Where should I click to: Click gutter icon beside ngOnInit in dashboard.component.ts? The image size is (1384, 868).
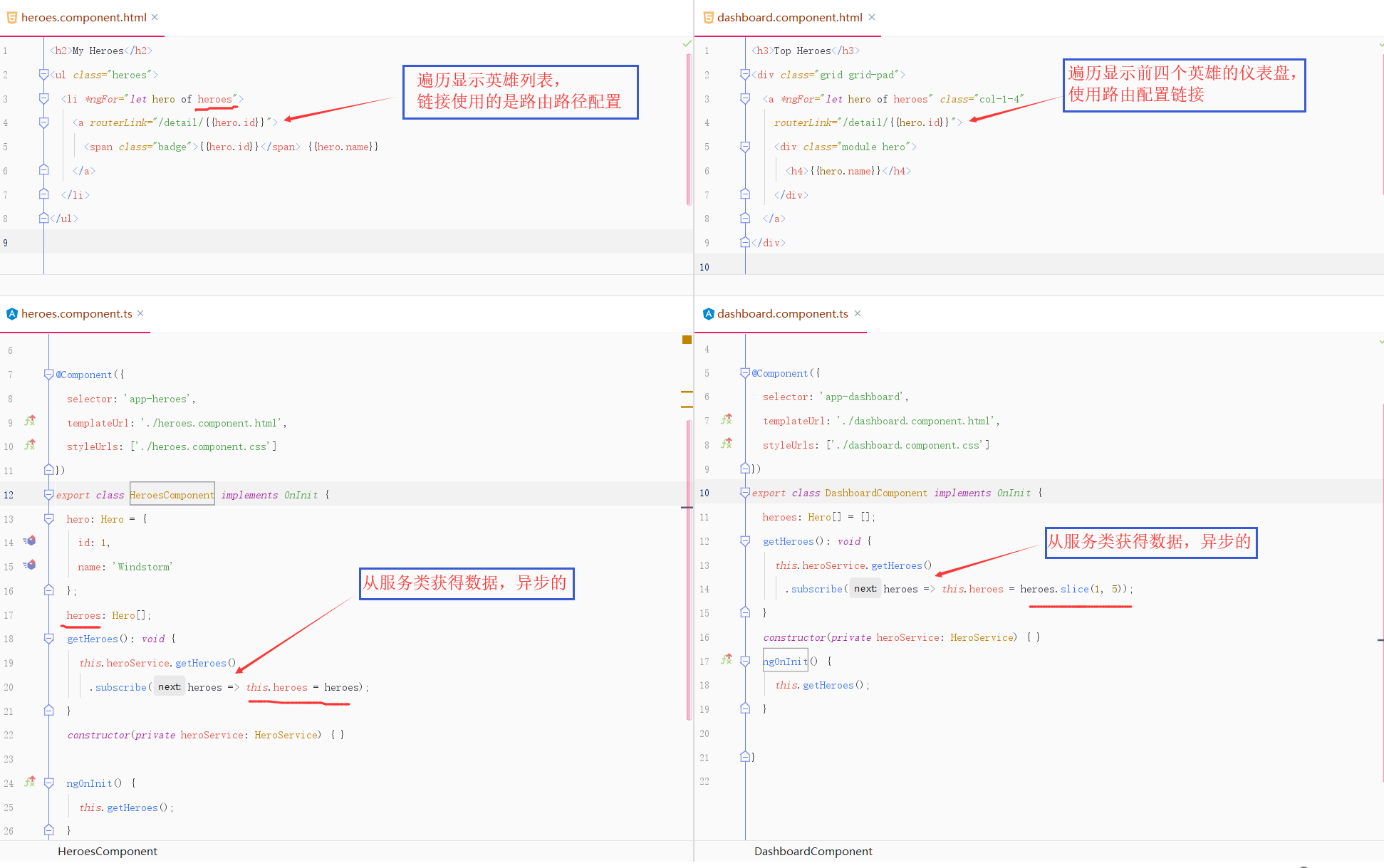pyautogui.click(x=726, y=660)
